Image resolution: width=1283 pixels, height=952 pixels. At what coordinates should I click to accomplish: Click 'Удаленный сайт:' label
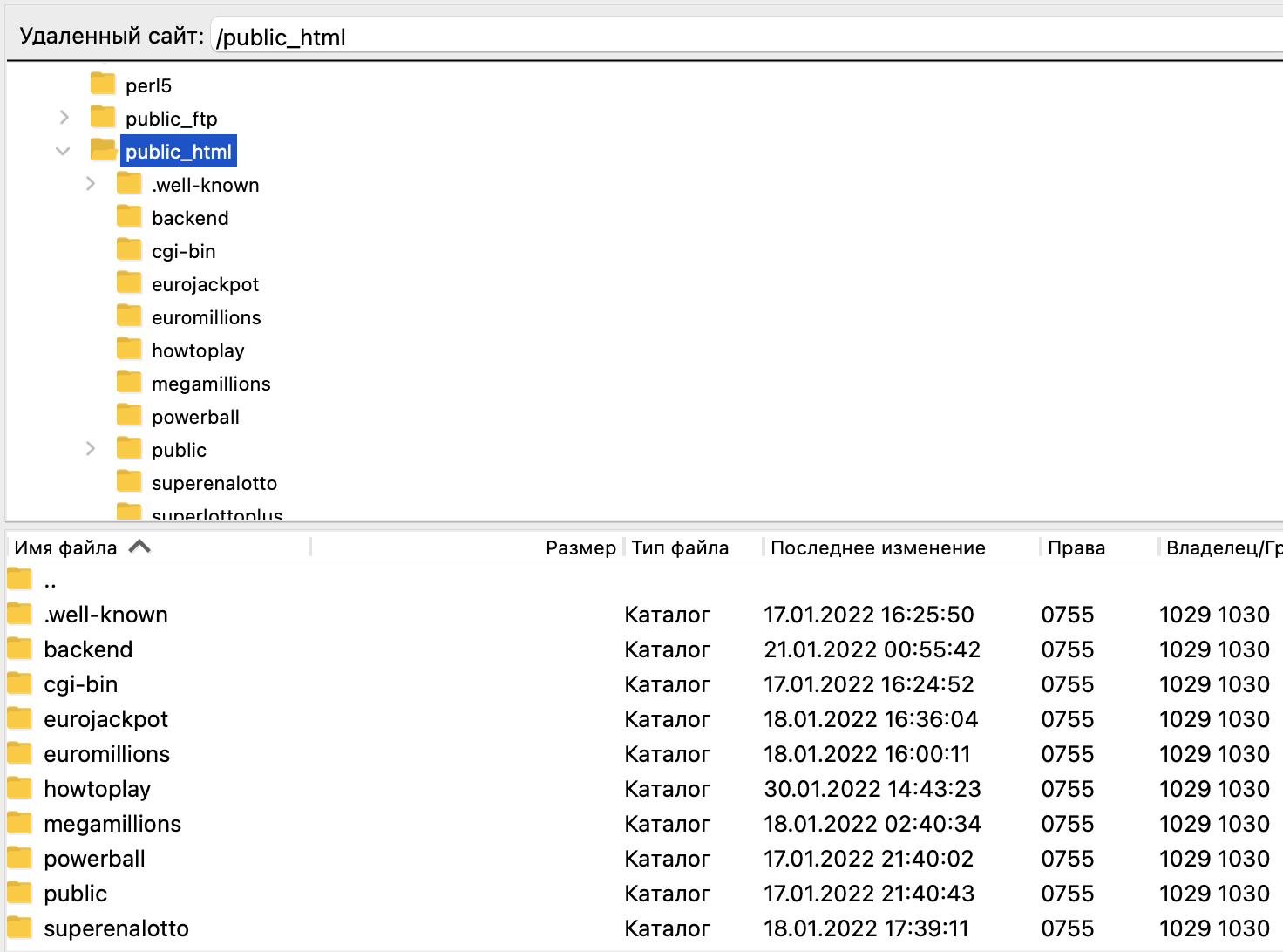112,36
